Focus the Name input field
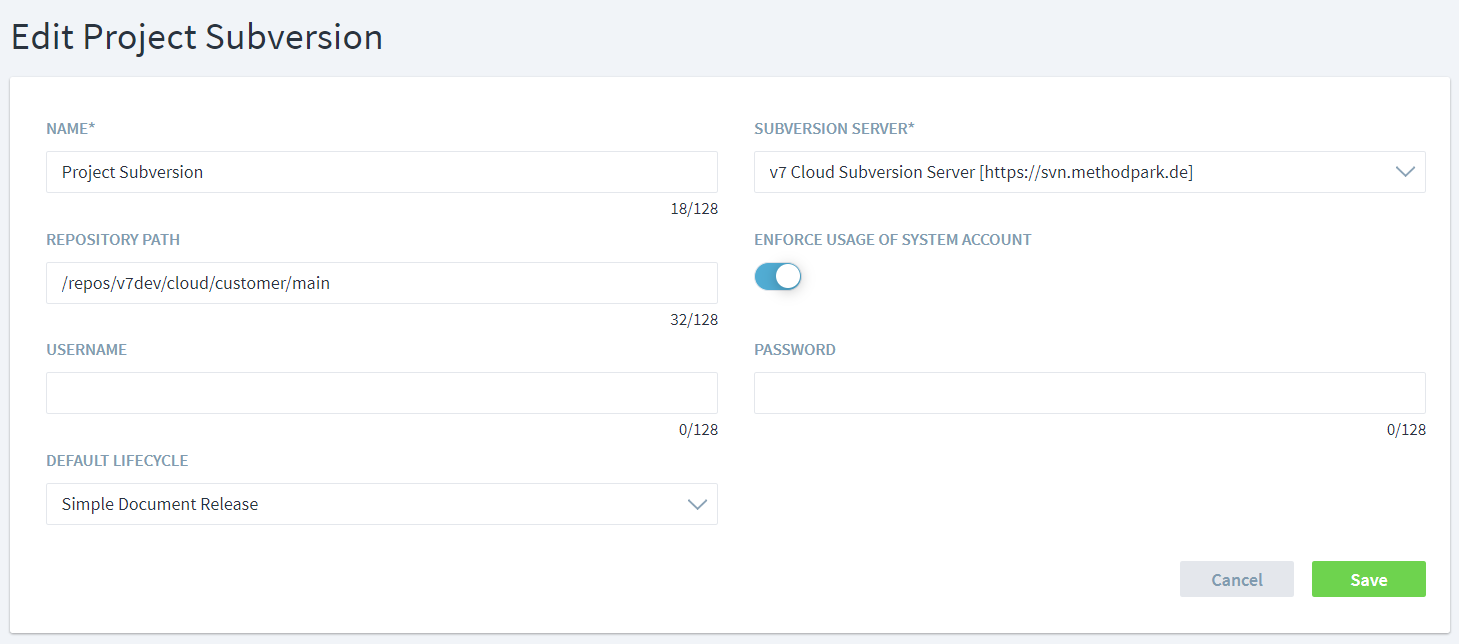Viewport: 1459px width, 644px height. click(381, 172)
